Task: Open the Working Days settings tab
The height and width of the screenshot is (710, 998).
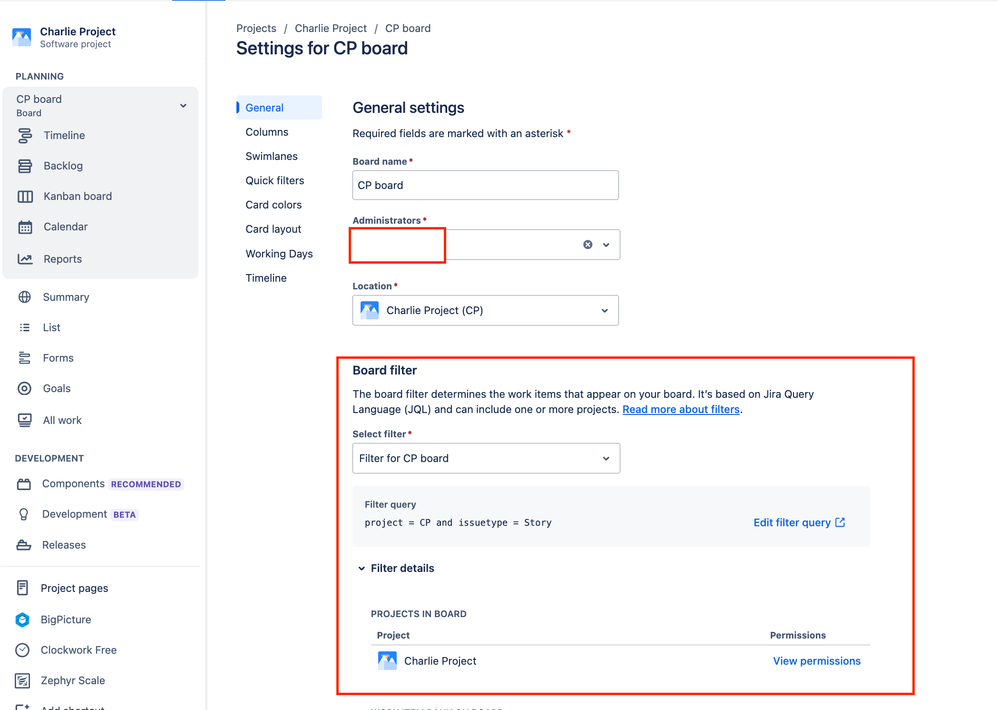Action: (279, 254)
